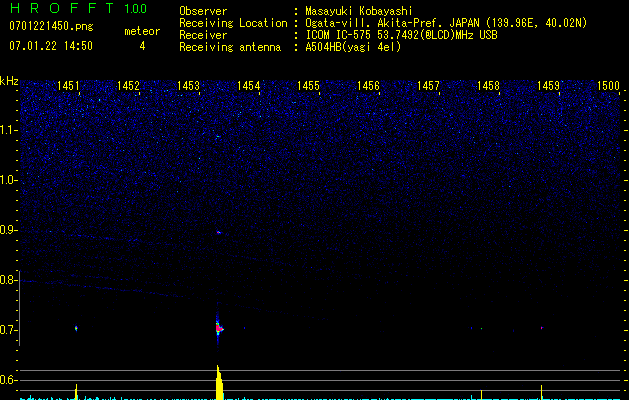Click the 1453 time axis label
The image size is (629, 400).
(x=188, y=85)
